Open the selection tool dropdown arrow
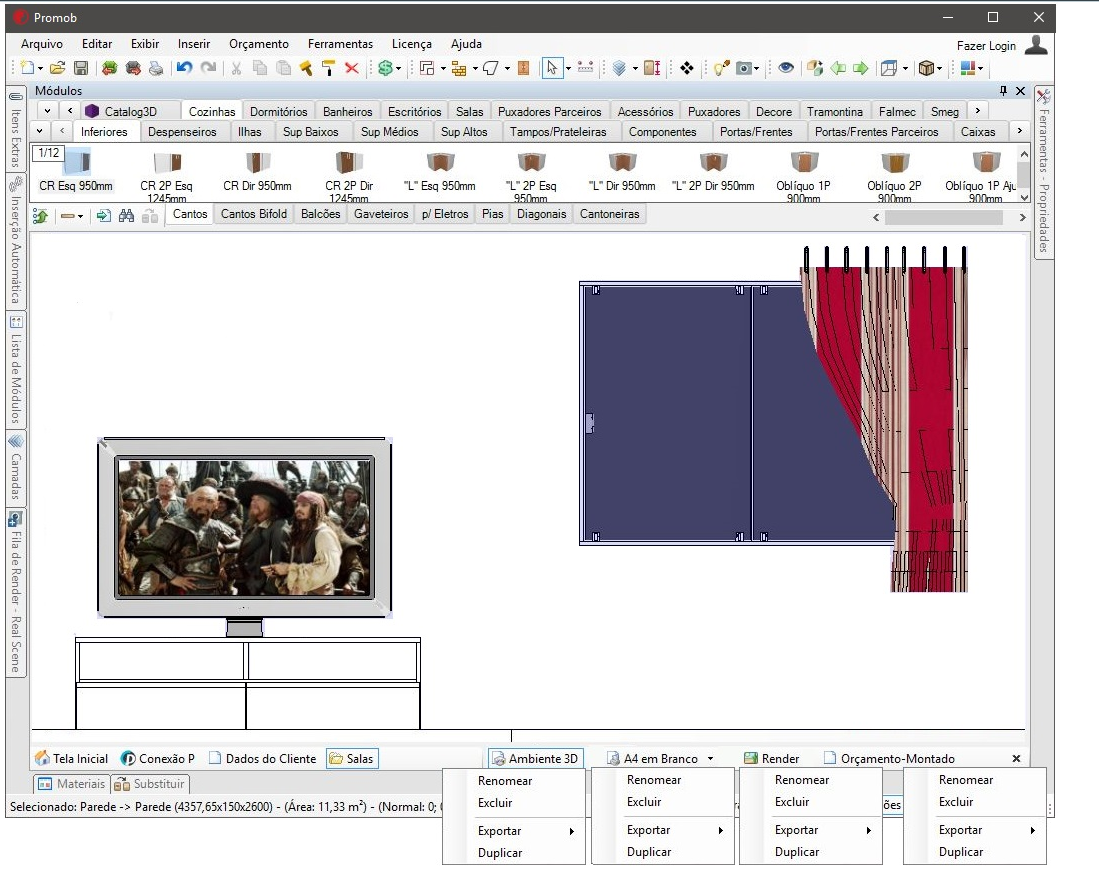 coord(568,69)
